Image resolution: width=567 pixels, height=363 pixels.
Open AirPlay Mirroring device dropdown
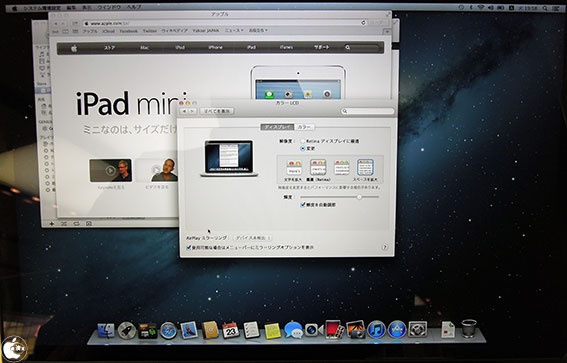click(x=252, y=238)
